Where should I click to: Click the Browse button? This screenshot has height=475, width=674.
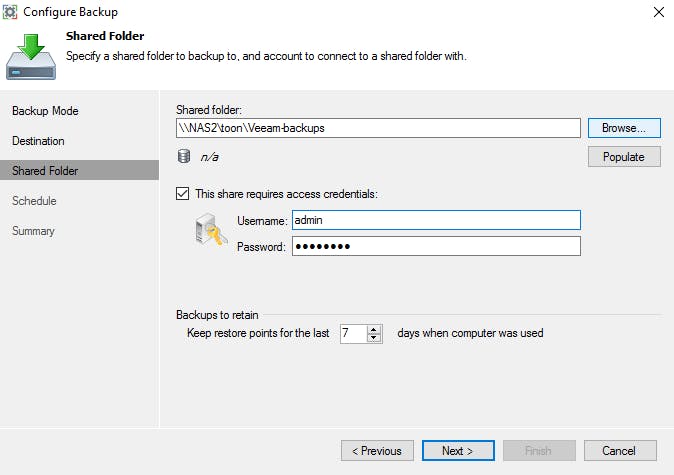click(x=624, y=128)
